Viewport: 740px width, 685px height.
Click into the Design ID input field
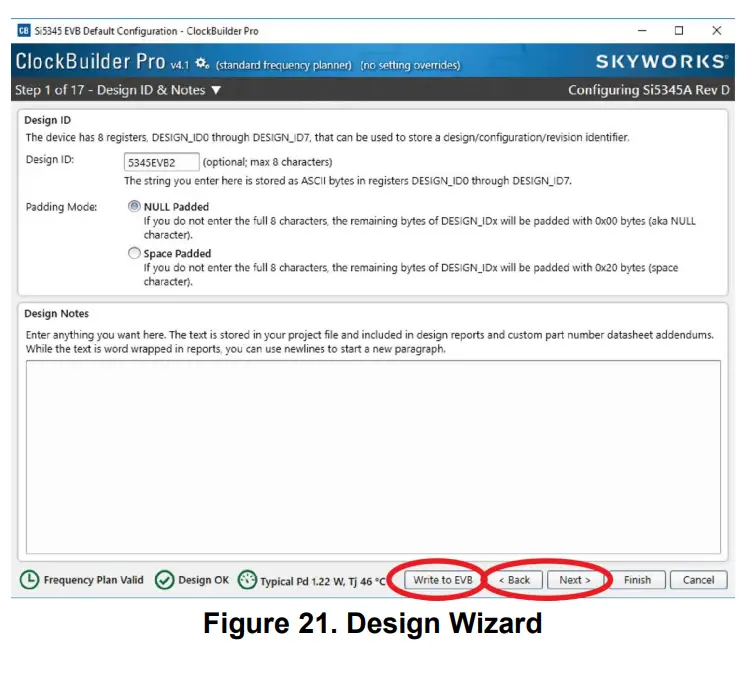click(x=161, y=162)
